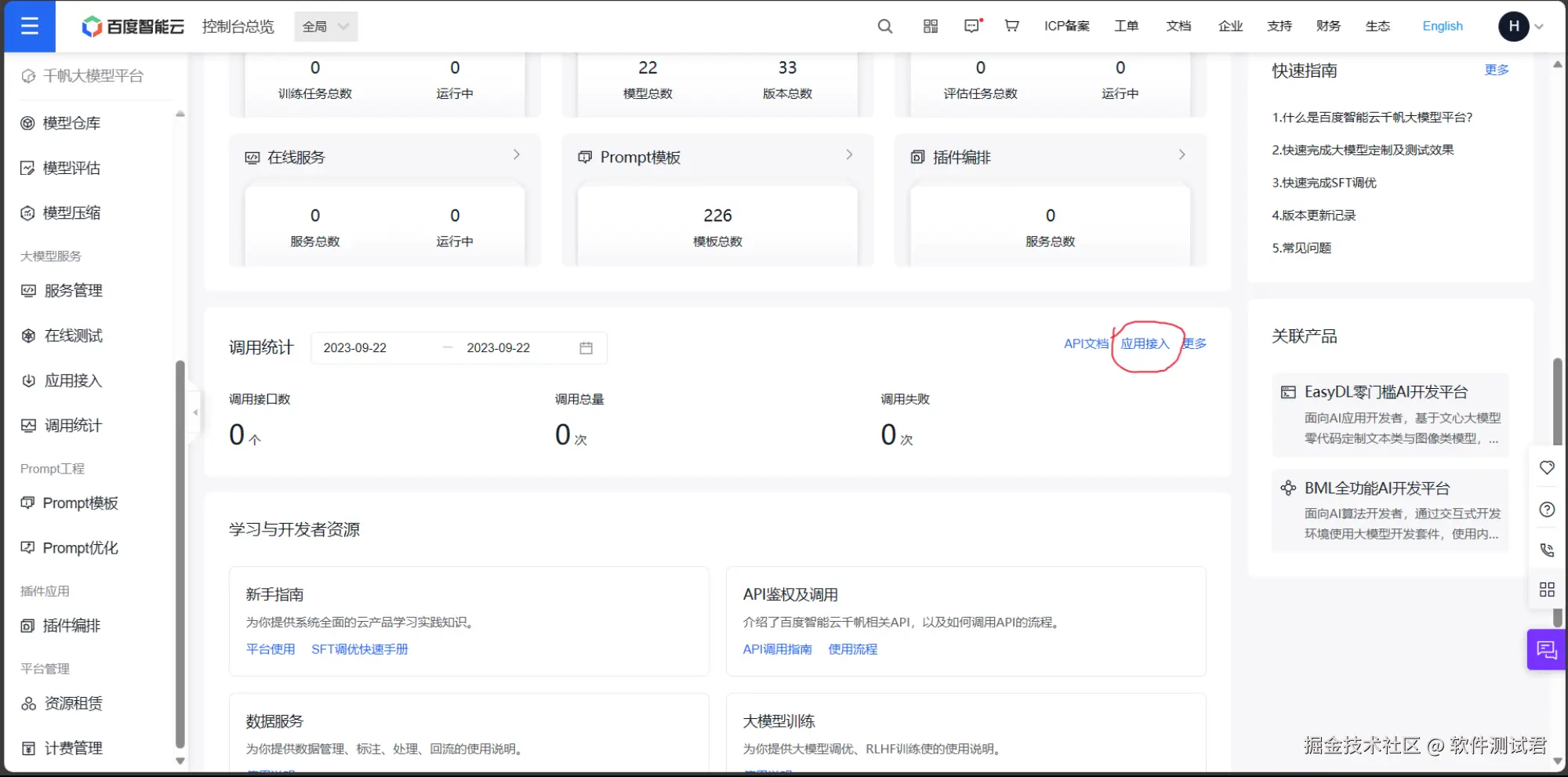Click the sidebar vertical scrollbar

(180, 554)
